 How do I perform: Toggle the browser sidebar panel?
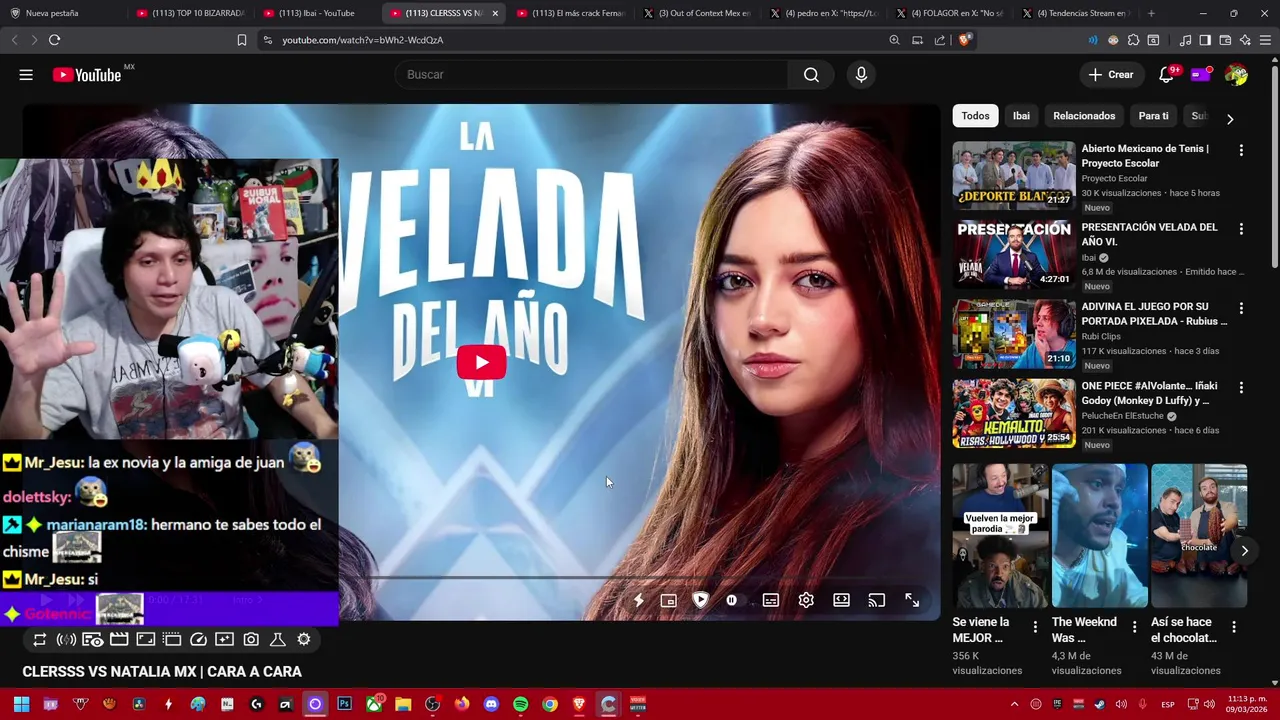click(1205, 40)
